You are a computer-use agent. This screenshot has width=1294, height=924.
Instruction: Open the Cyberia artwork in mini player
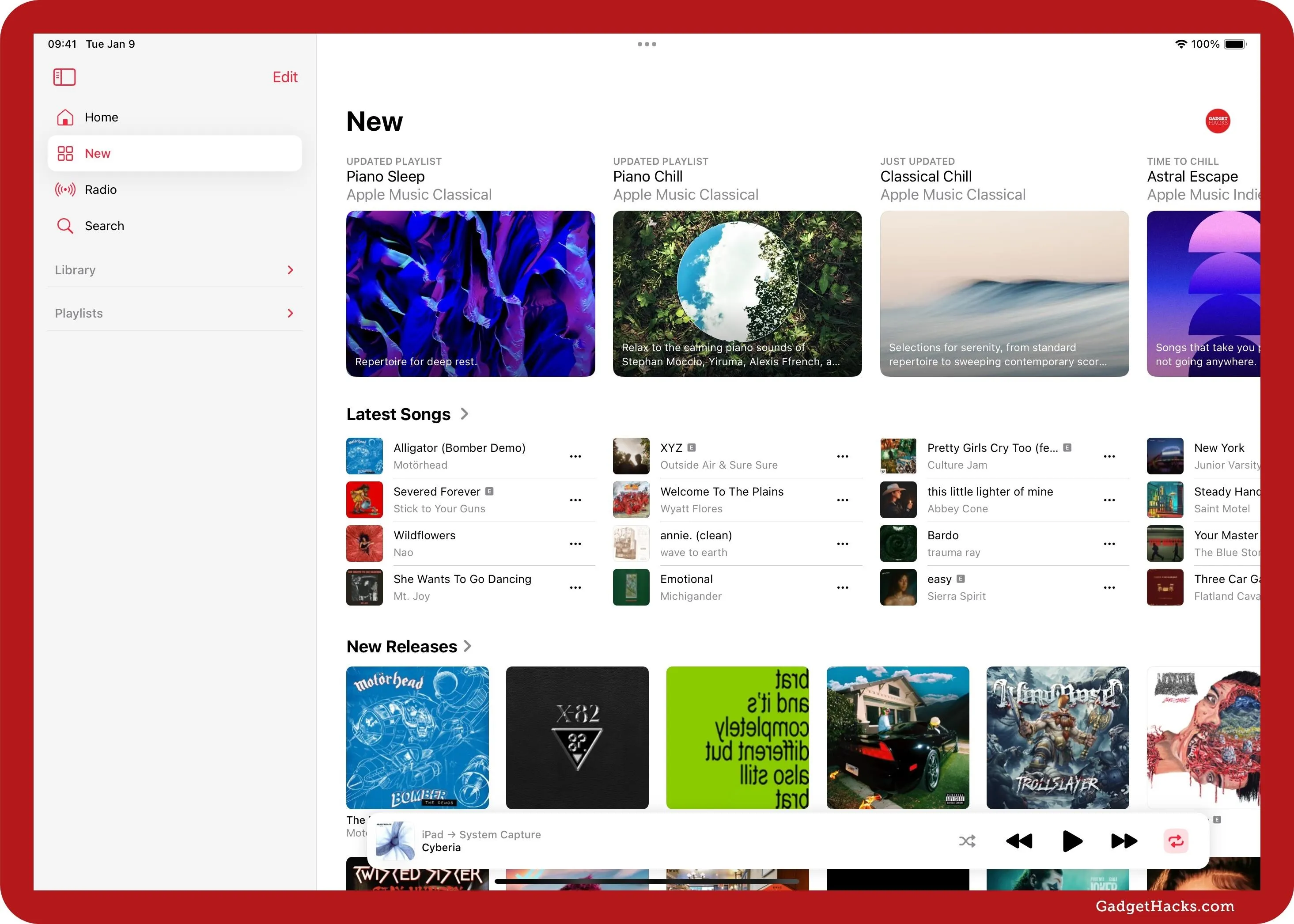point(395,841)
